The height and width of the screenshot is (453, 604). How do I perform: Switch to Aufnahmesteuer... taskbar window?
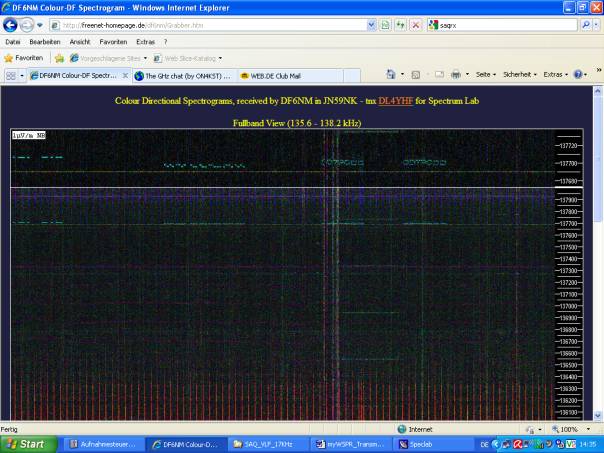(103, 445)
